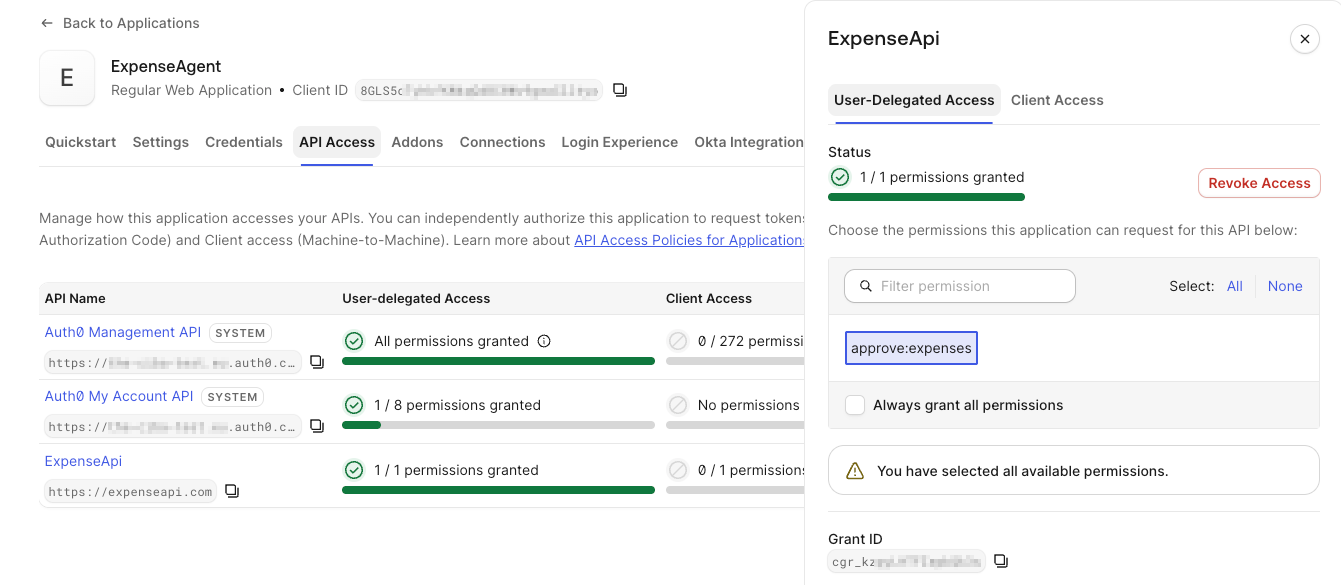
Task: Close the ExpenseApi side panel
Action: (x=1304, y=39)
